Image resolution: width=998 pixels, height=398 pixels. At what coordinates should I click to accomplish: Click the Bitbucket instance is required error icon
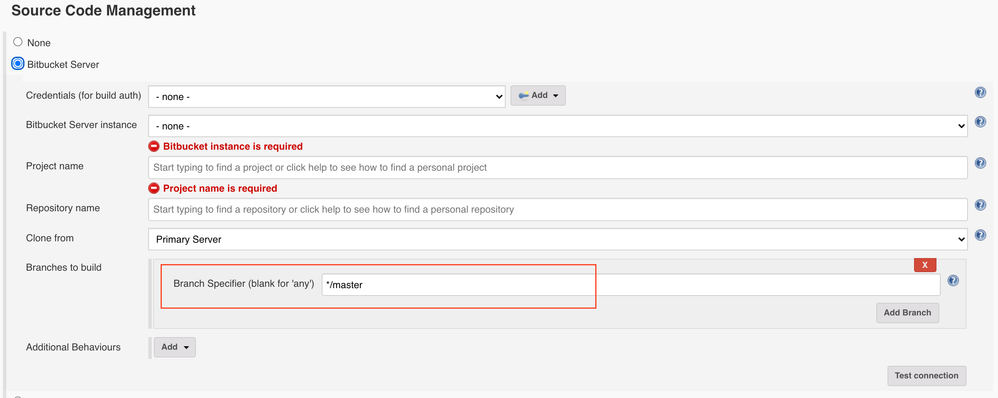click(x=153, y=146)
